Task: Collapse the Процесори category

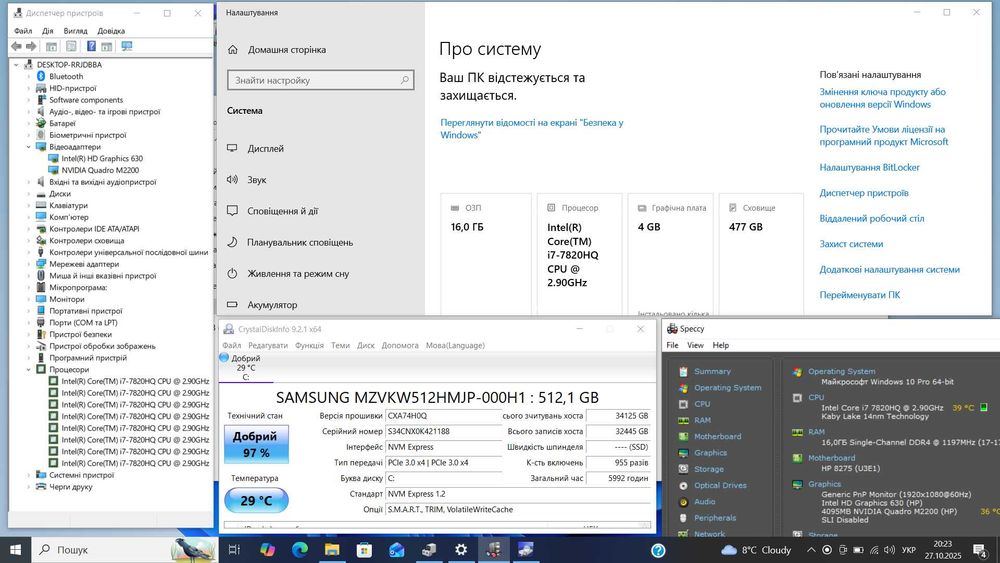Action: coord(29,369)
